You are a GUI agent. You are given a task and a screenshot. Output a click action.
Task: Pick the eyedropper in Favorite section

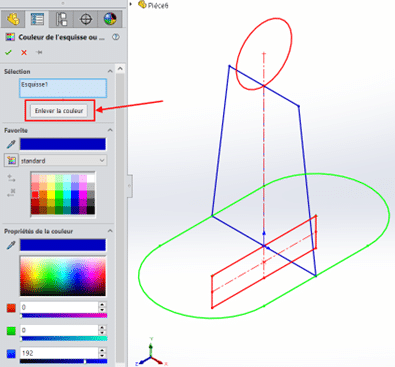pos(11,144)
